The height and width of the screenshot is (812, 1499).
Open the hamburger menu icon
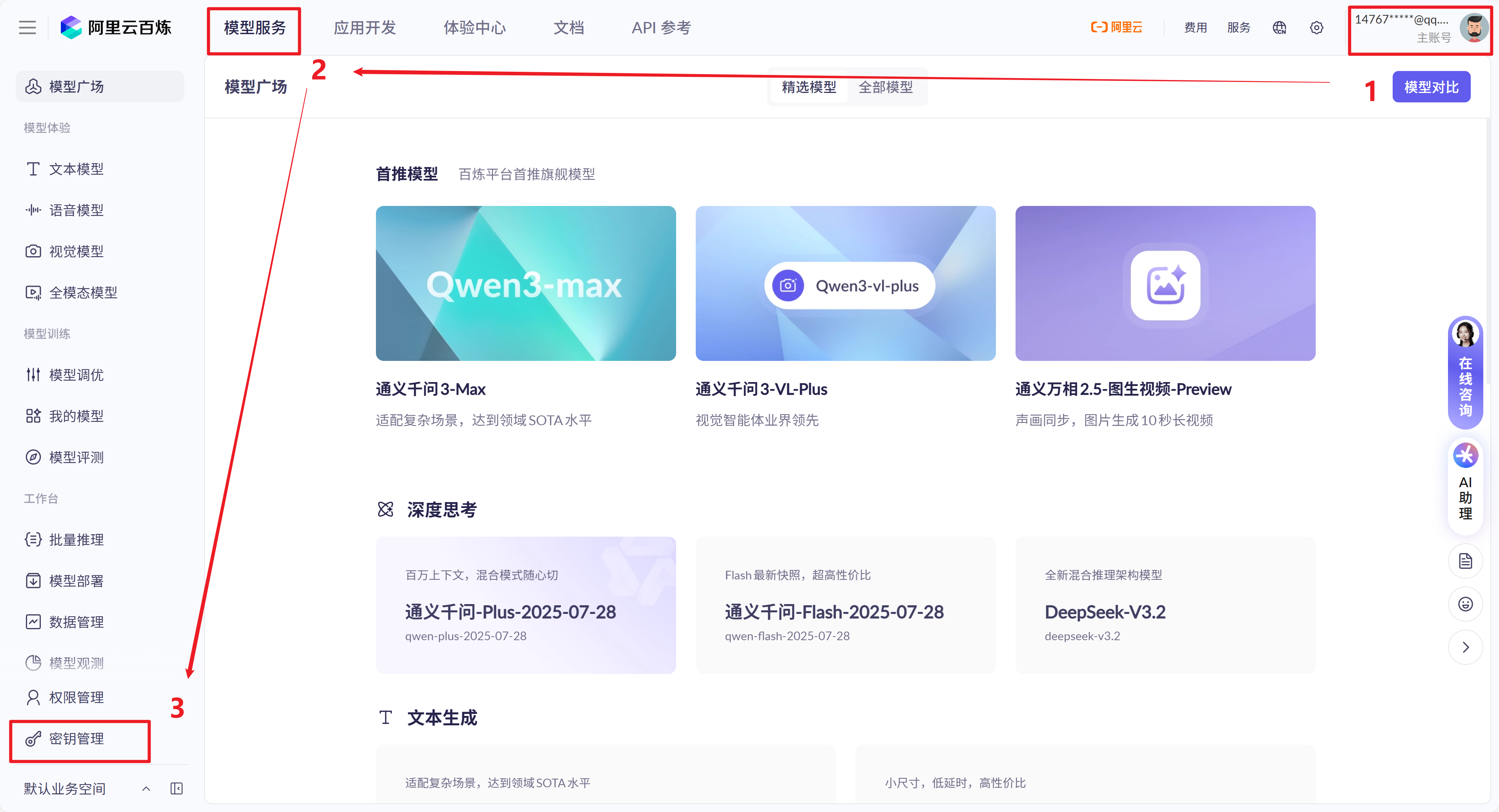[x=27, y=27]
